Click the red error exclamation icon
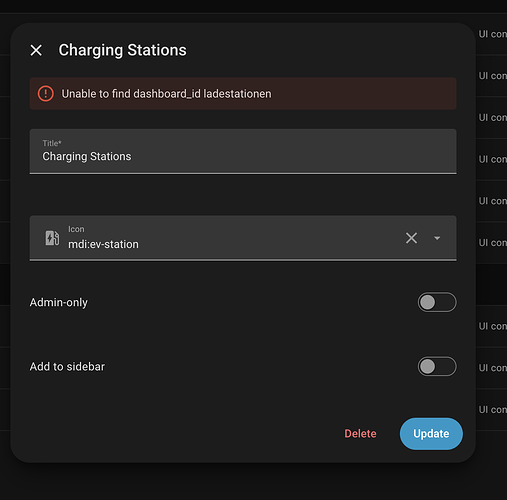Image resolution: width=507 pixels, height=500 pixels. [x=46, y=94]
